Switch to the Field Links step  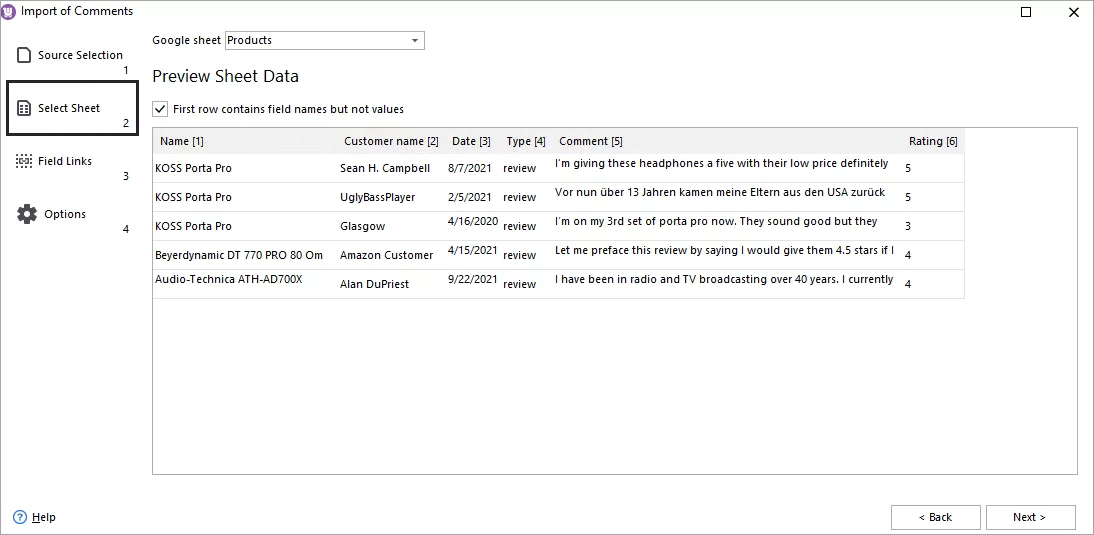coord(65,161)
